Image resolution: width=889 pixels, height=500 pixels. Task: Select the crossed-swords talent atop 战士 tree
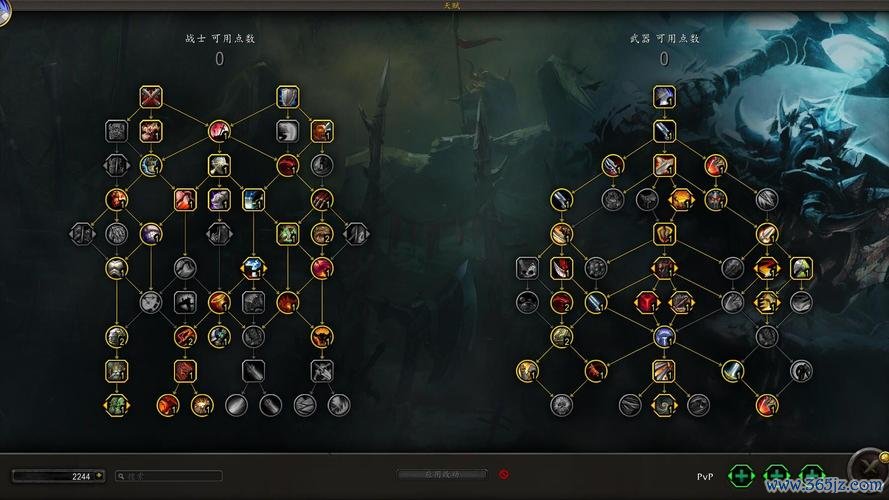point(151,97)
